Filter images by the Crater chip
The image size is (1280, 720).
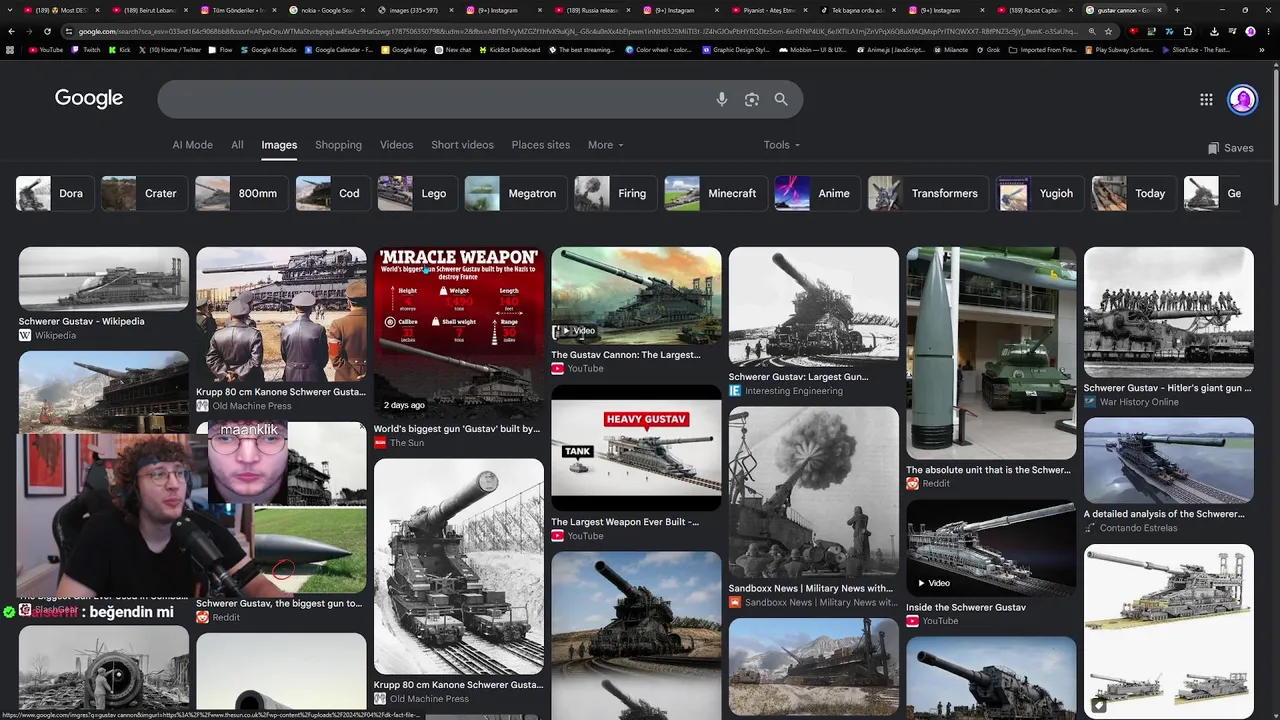pos(143,193)
